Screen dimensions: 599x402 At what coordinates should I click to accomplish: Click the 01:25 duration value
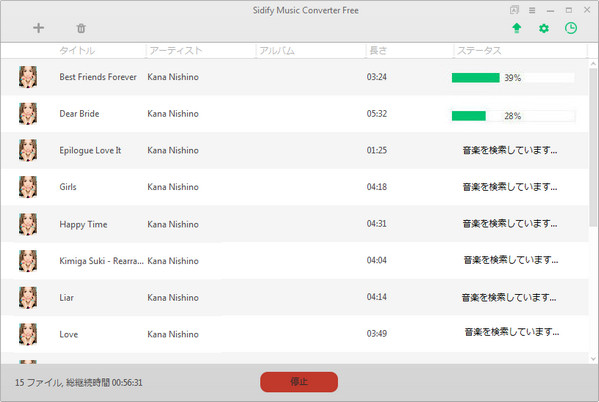coord(377,150)
